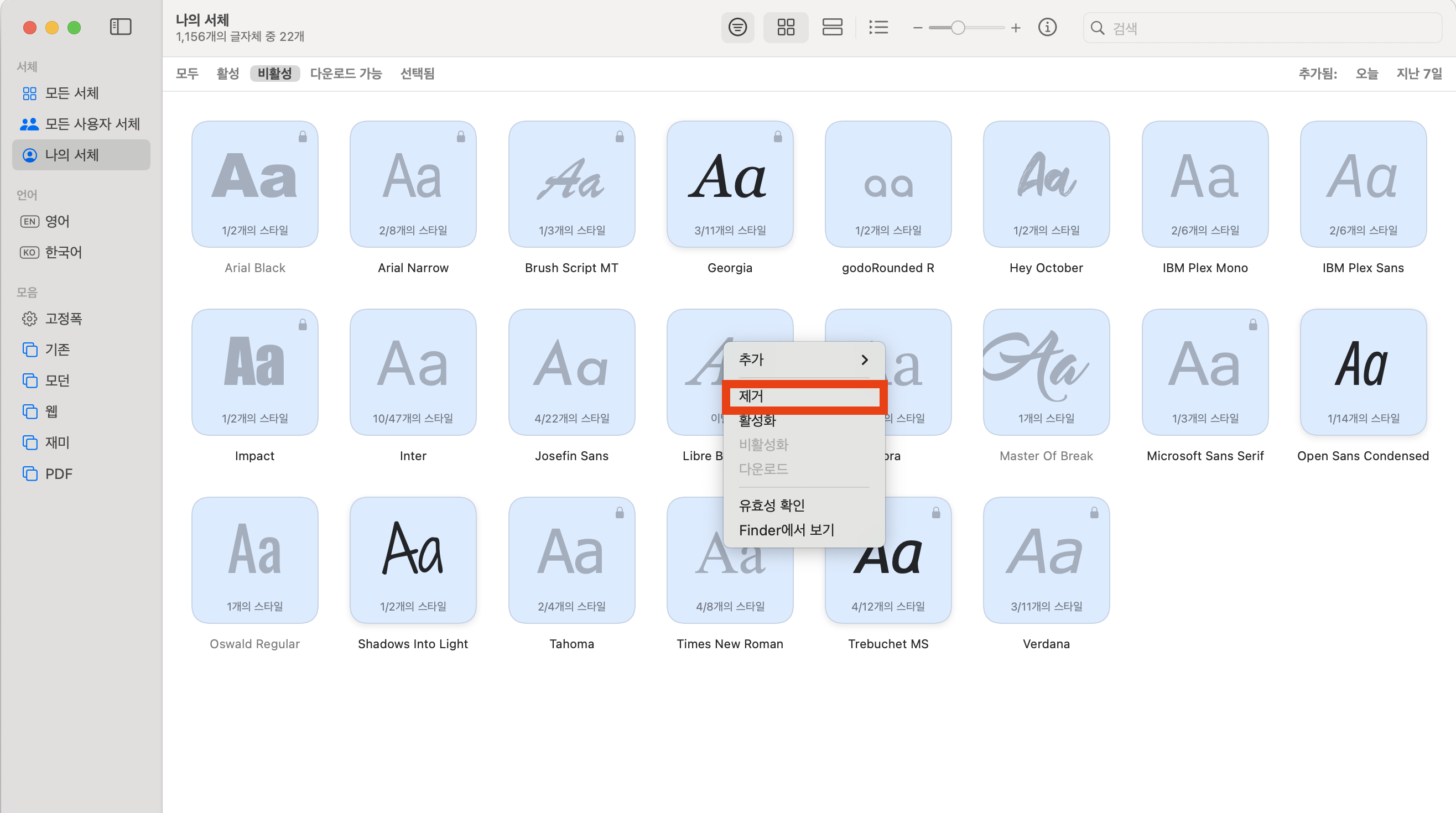Open 모든 서체 in sidebar
The height and width of the screenshot is (813, 1456).
coord(72,93)
